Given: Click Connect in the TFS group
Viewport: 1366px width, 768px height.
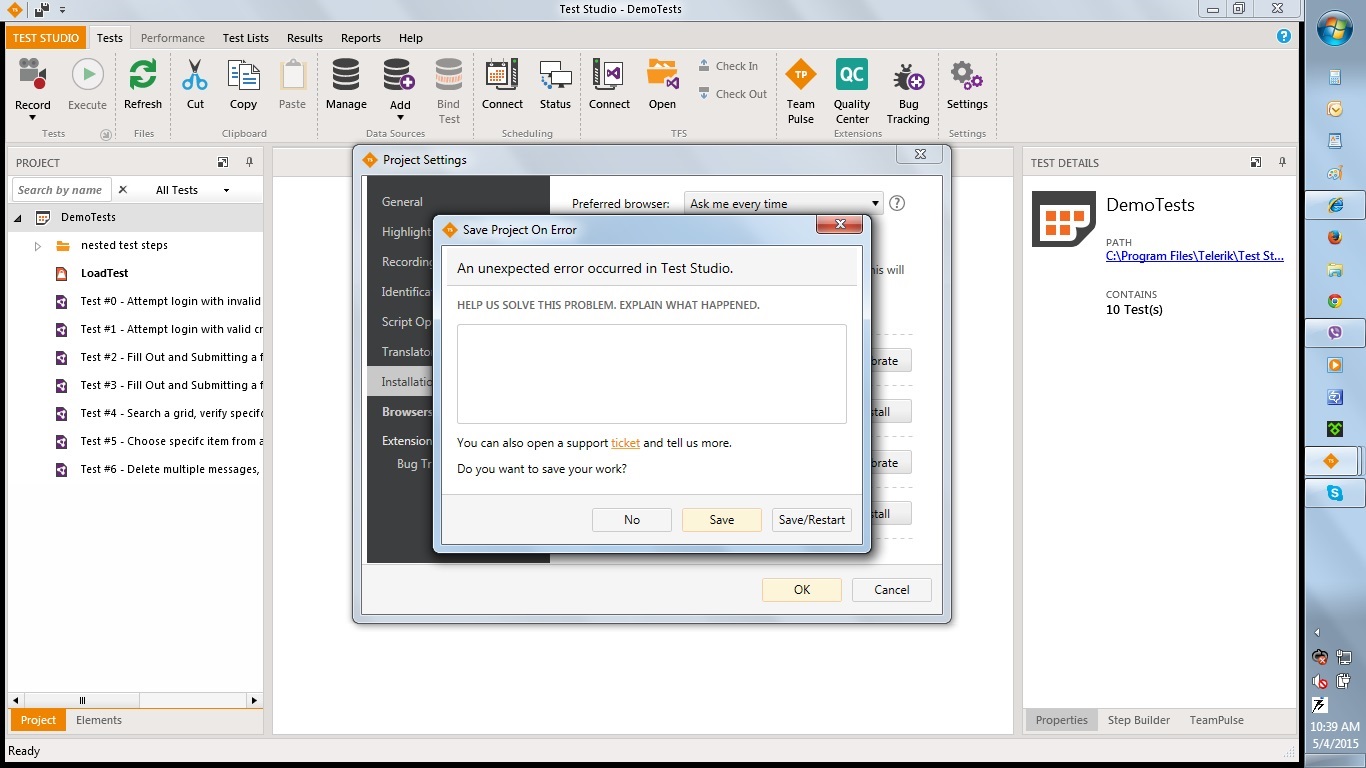Looking at the screenshot, I should coord(609,75).
